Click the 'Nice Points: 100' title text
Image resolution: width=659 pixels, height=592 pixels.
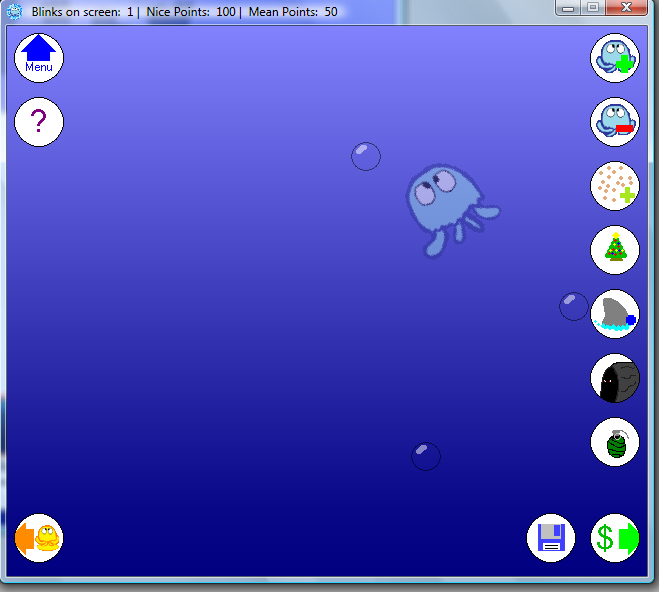(x=190, y=12)
